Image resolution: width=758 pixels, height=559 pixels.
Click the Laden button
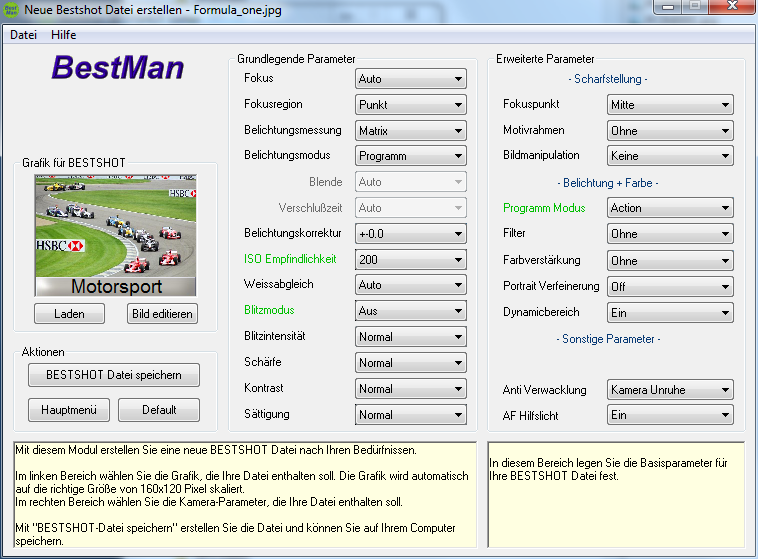69,313
